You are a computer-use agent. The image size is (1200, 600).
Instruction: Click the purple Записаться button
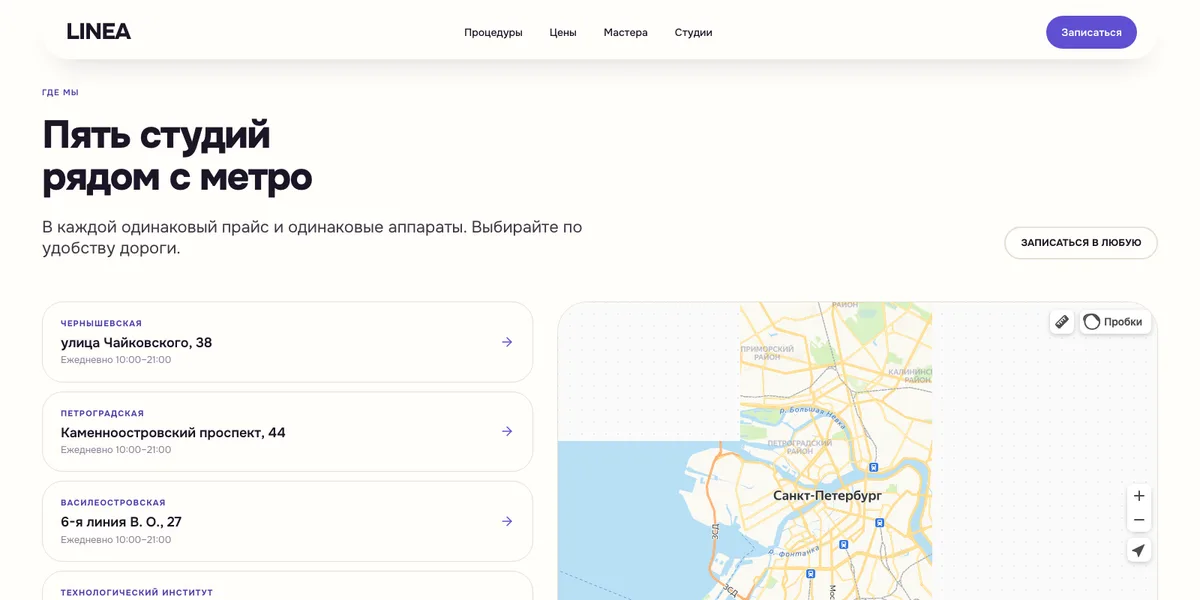(x=1091, y=32)
